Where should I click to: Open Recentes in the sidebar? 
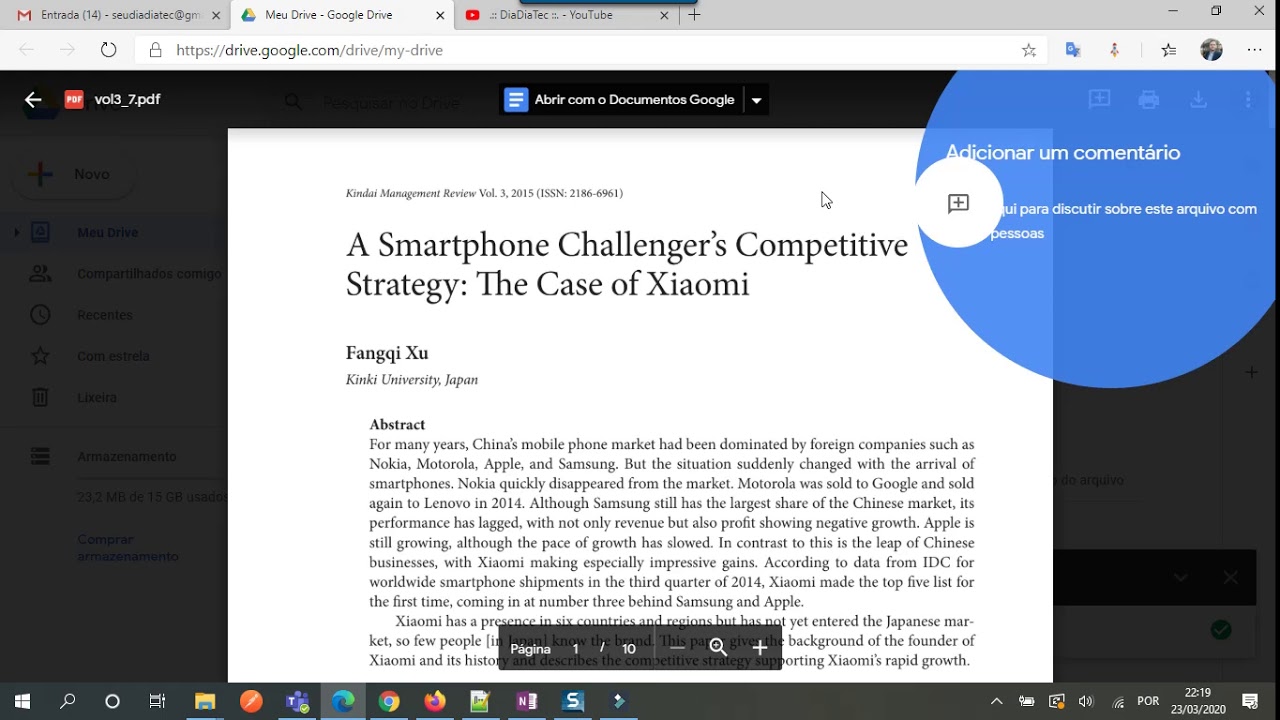pos(104,315)
